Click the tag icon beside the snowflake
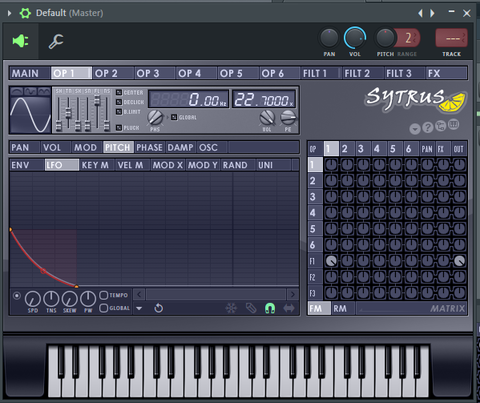 (251, 308)
